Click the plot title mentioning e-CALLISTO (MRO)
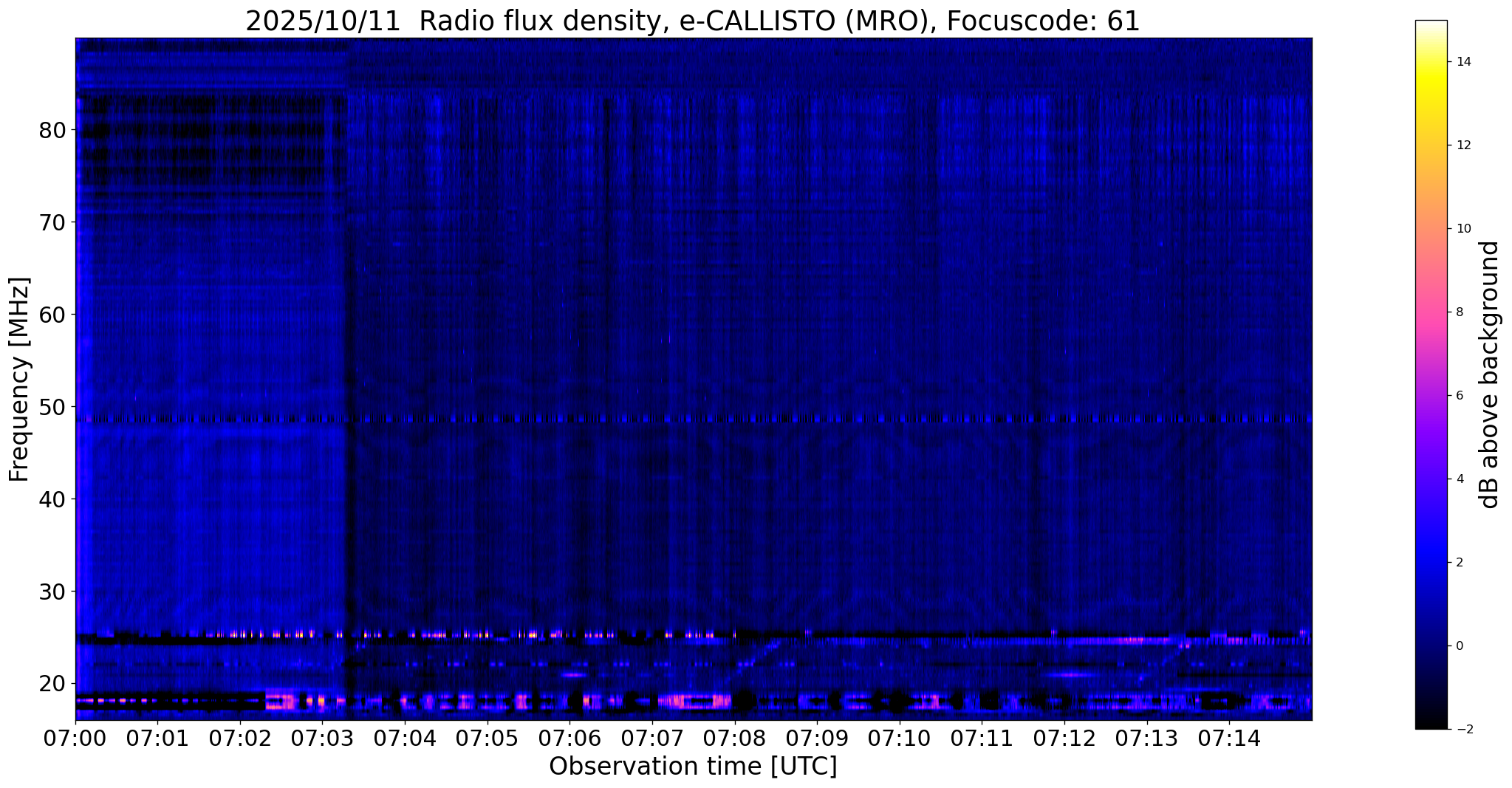Screen dimensions: 1512x788 pyautogui.click(x=692, y=21)
